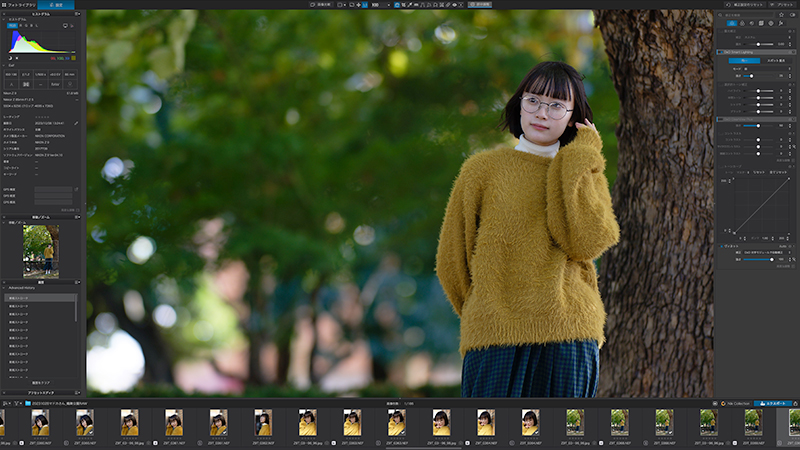Select the Detail palette icon tab
This screenshot has width=800, height=450.
752,23
